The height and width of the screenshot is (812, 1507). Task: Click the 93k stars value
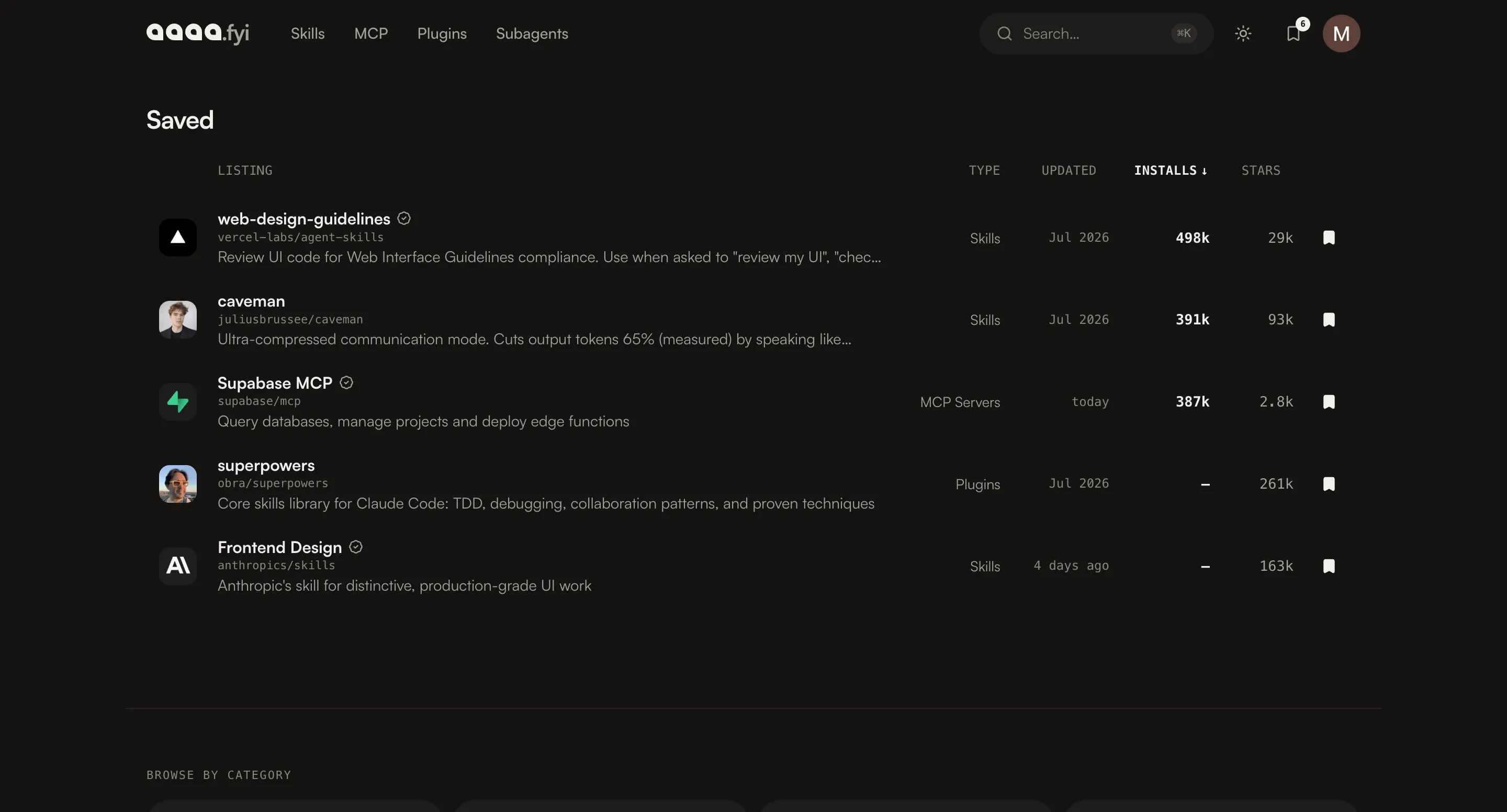point(1280,320)
